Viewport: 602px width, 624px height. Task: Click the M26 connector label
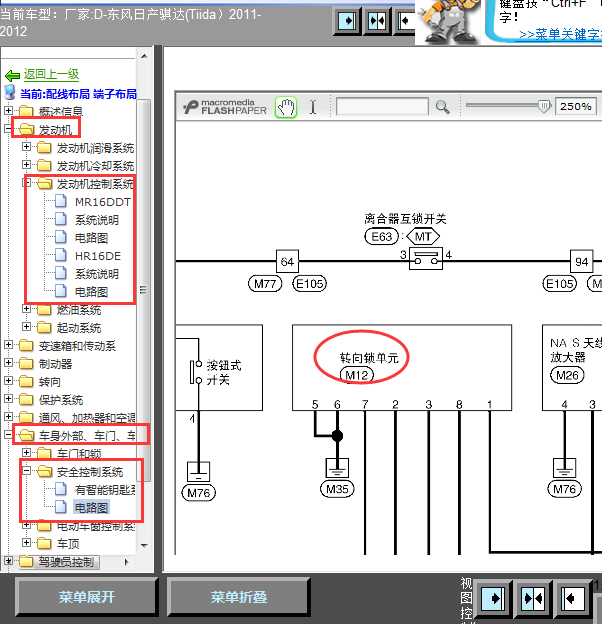tap(567, 375)
